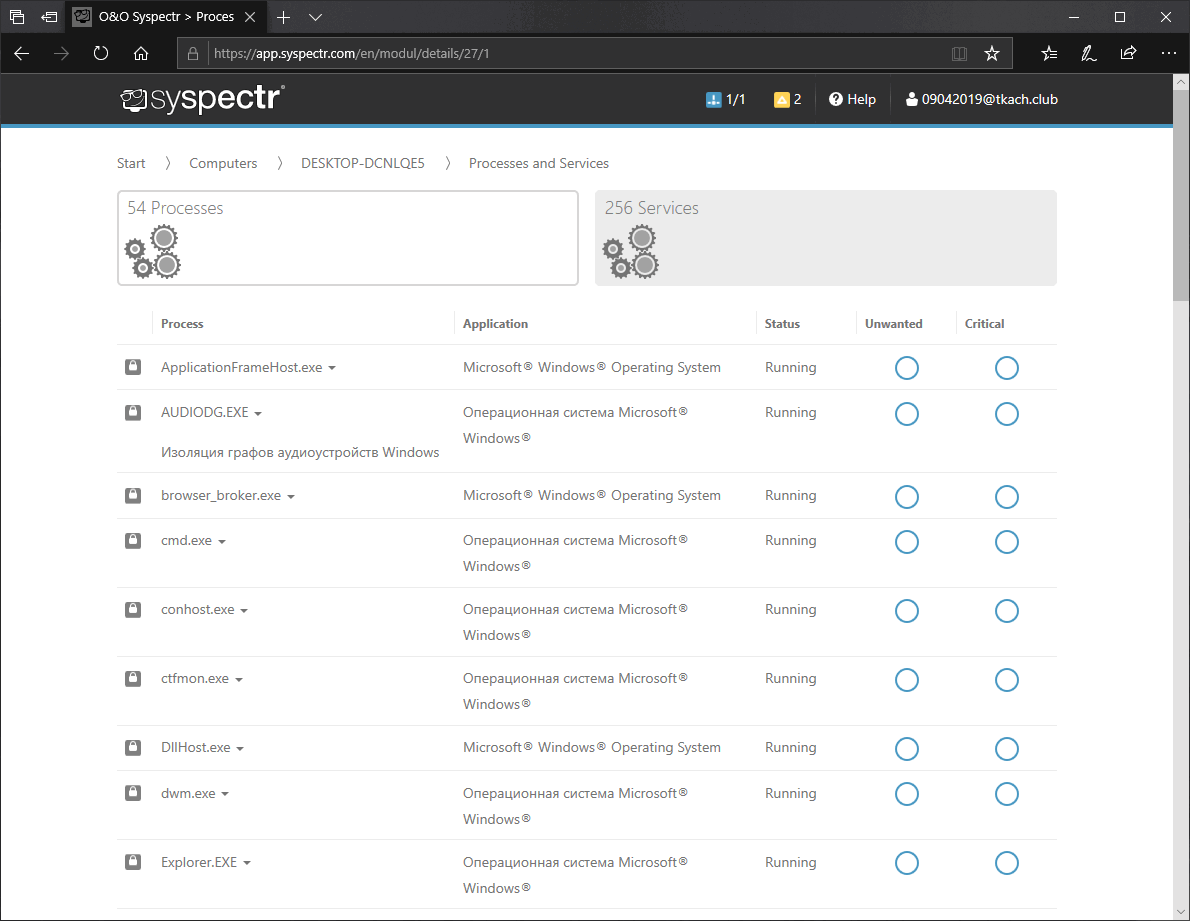Sort by the Status column header
The height and width of the screenshot is (921, 1190).
[x=782, y=324]
